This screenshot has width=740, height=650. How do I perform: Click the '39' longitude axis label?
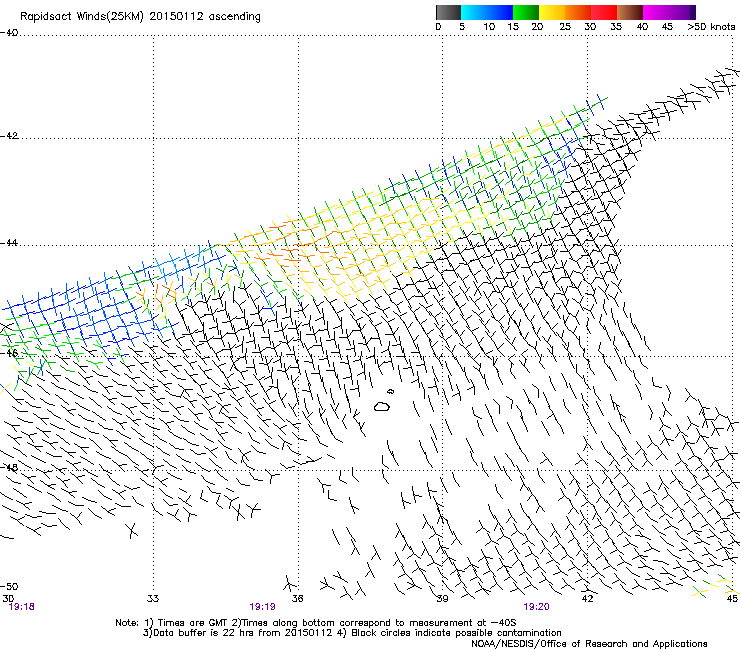(x=442, y=598)
